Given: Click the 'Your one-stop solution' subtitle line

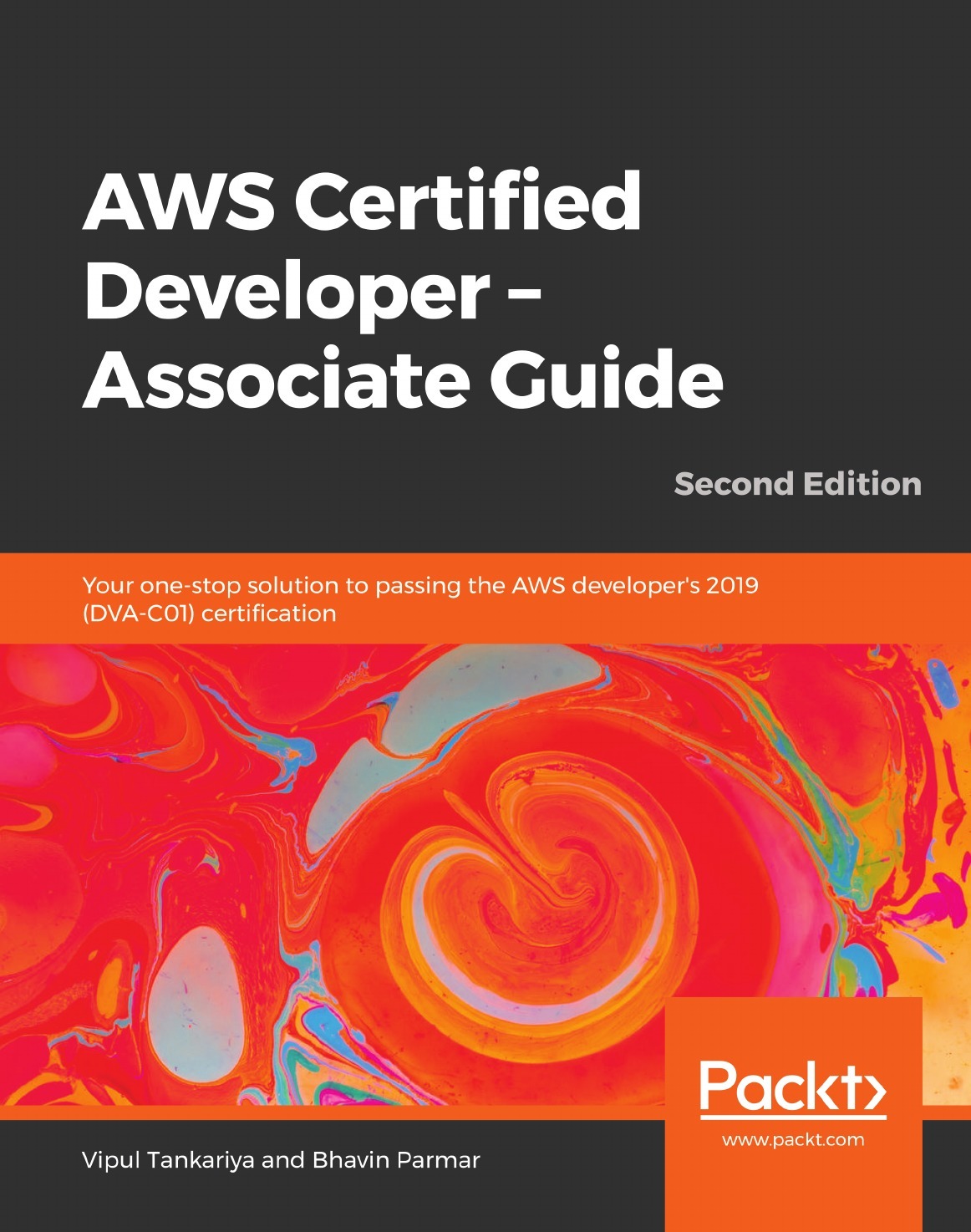Looking at the screenshot, I should click(x=420, y=585).
